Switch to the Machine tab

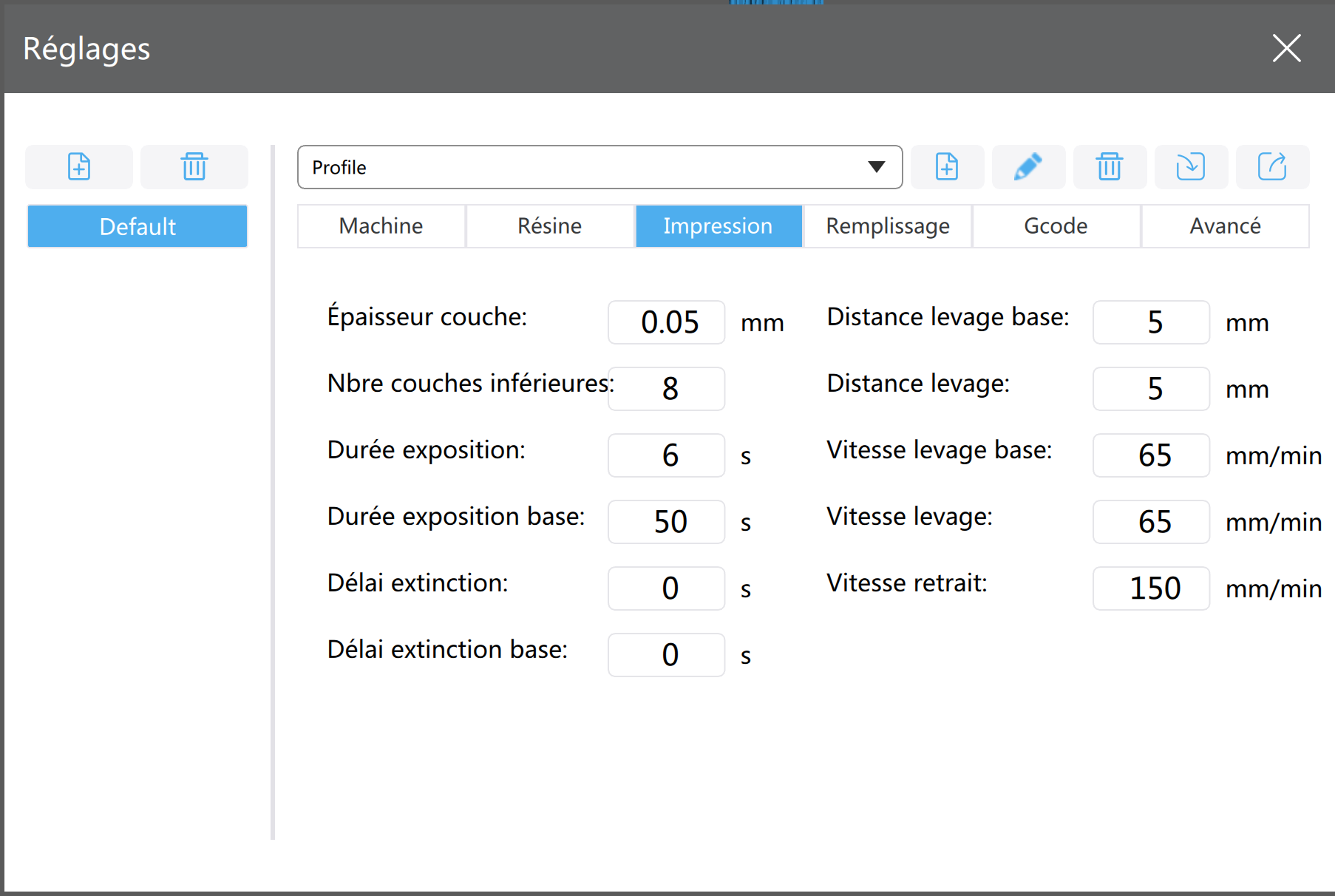point(381,226)
